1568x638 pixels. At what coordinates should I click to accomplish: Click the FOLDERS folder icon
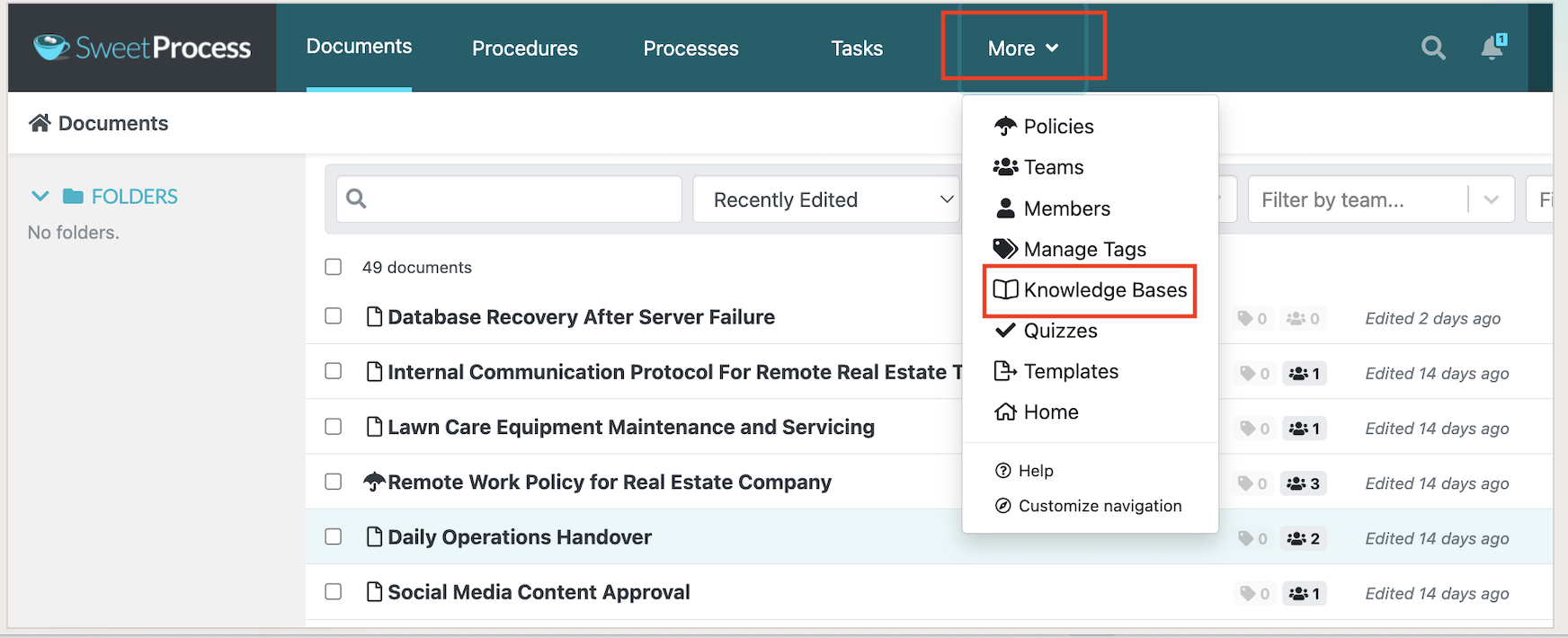[x=74, y=196]
